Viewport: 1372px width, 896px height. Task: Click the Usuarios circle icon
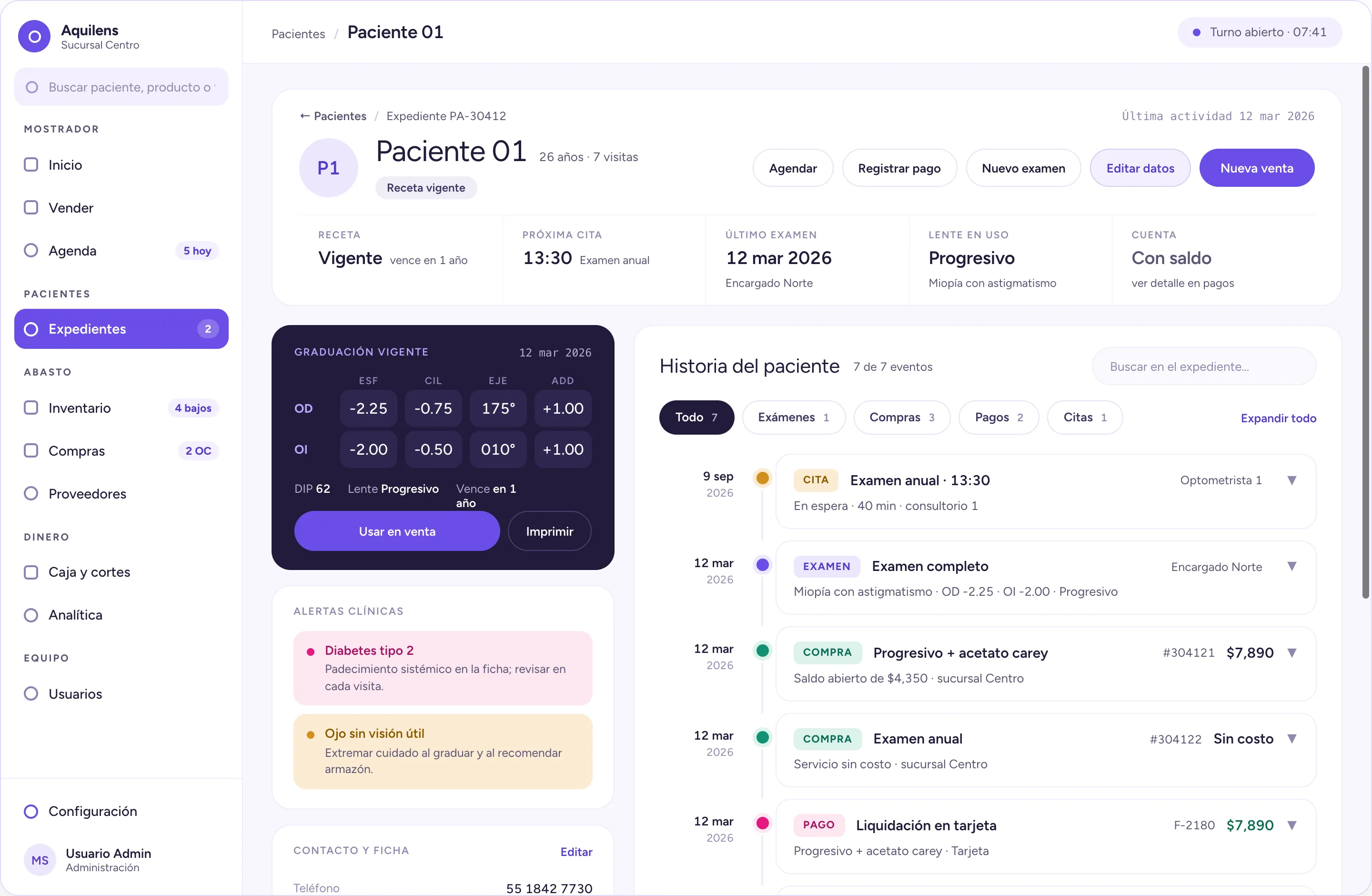[31, 693]
